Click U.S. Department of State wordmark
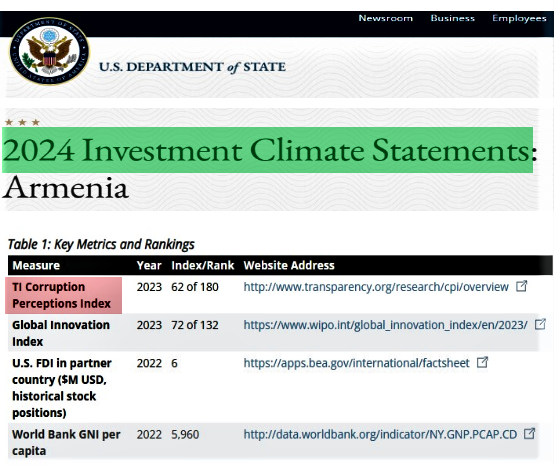 (x=193, y=67)
